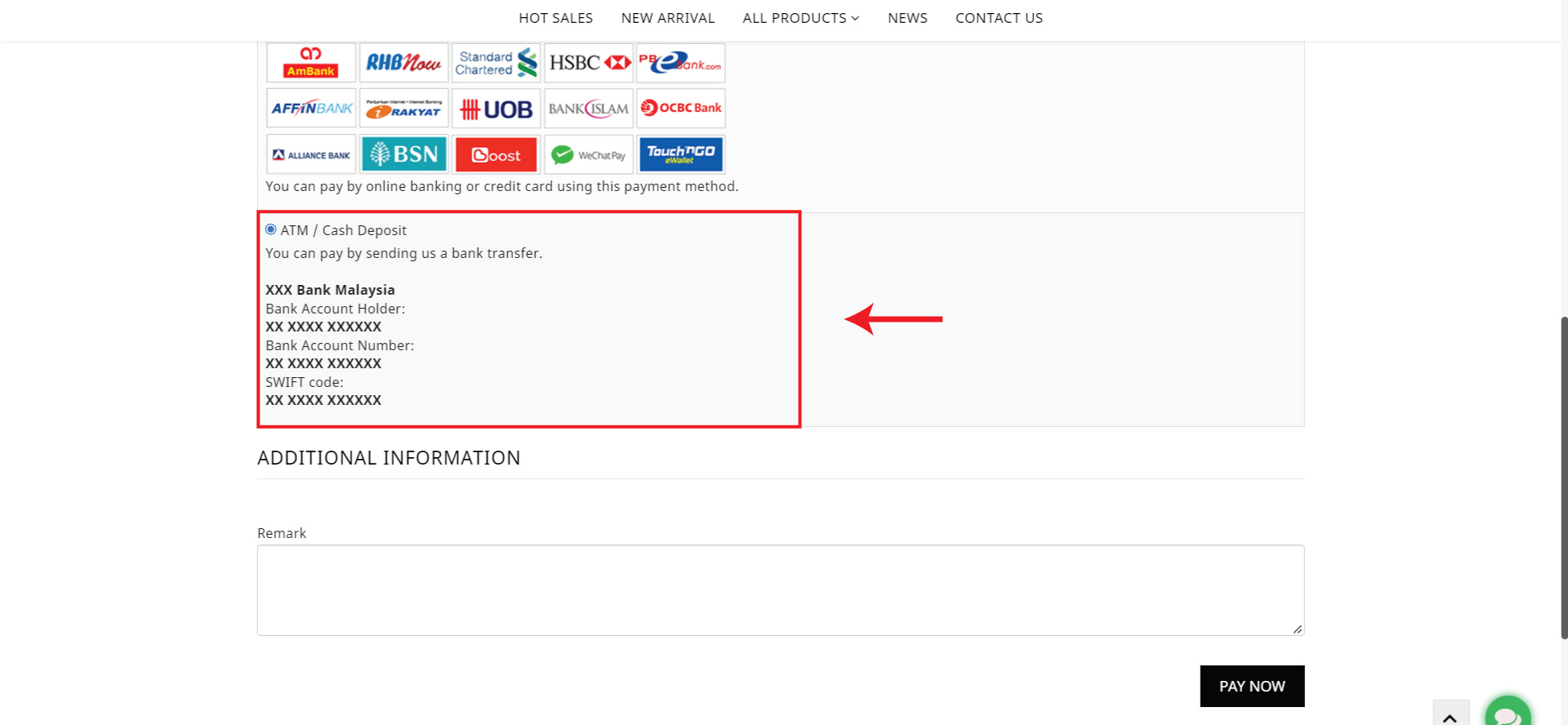Pick the Boost e-wallet logo

(x=497, y=154)
